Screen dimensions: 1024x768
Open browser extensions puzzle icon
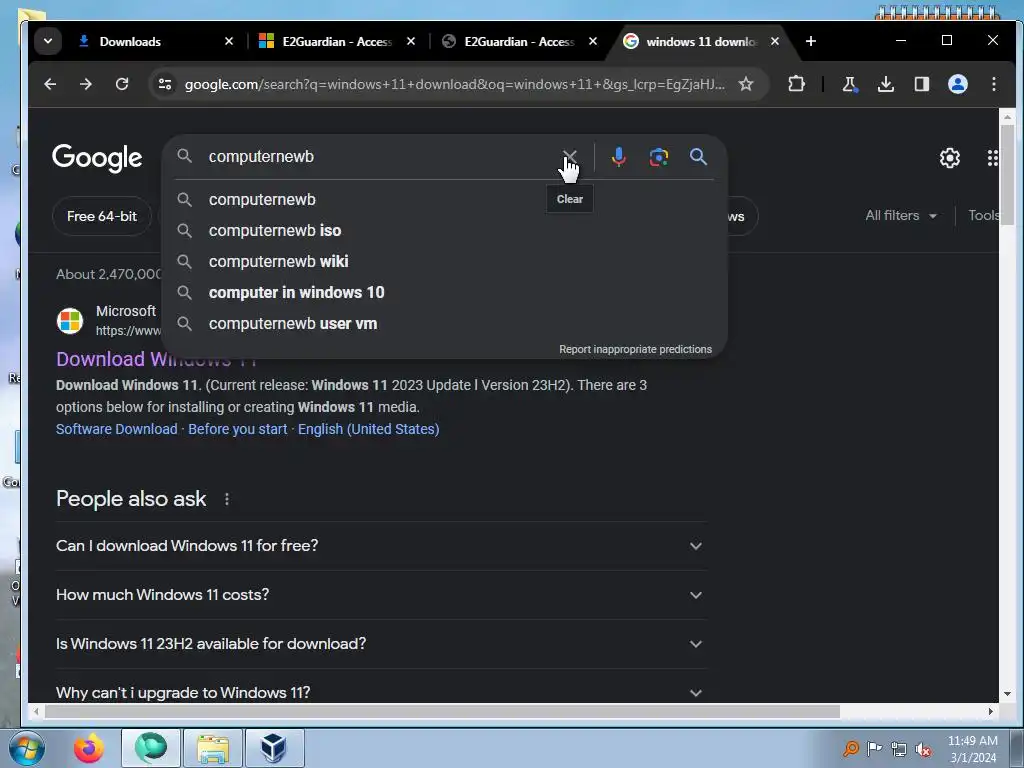tap(796, 84)
